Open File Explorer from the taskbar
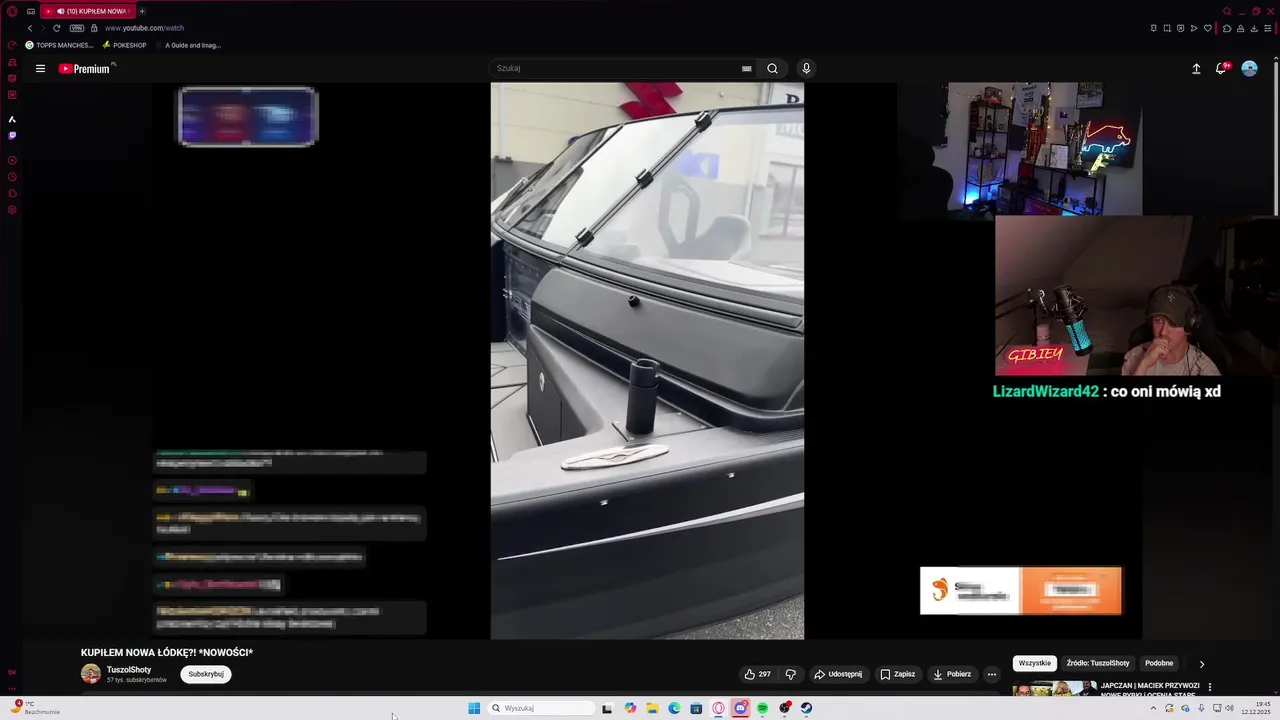 coord(652,708)
